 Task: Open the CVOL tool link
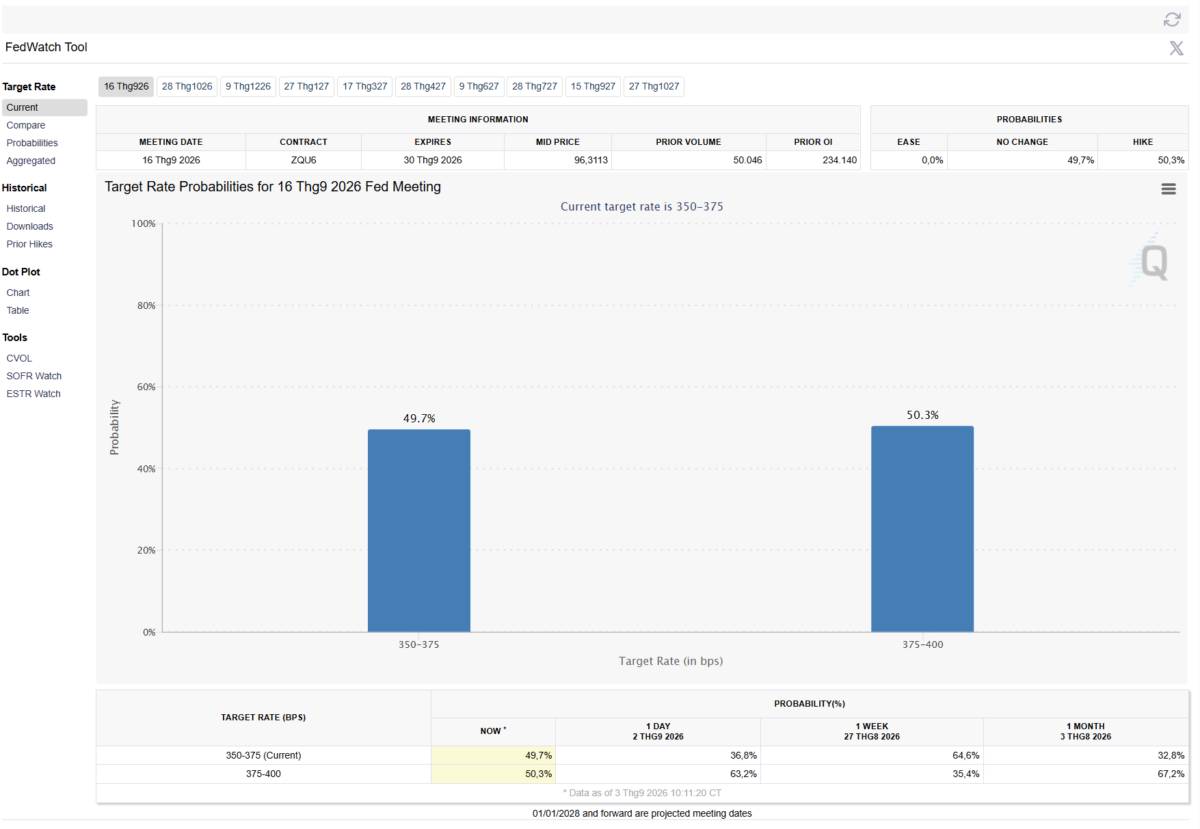19,358
